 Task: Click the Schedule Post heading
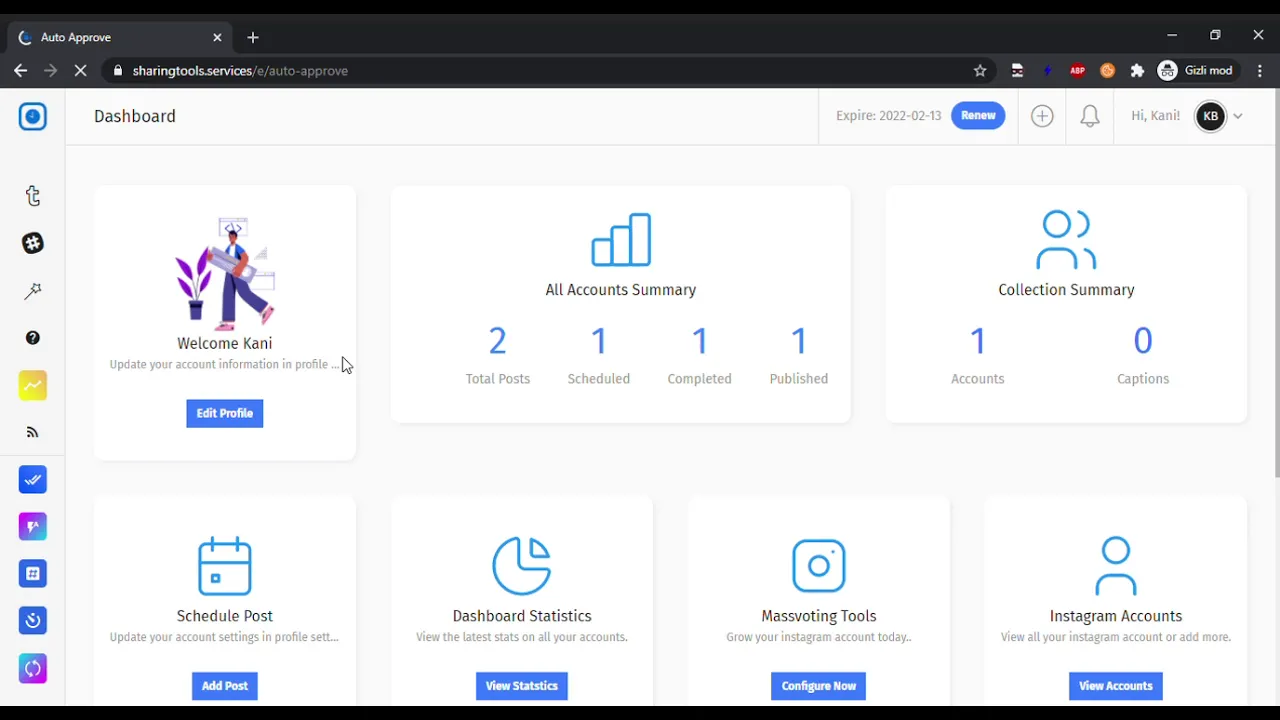[x=225, y=616]
